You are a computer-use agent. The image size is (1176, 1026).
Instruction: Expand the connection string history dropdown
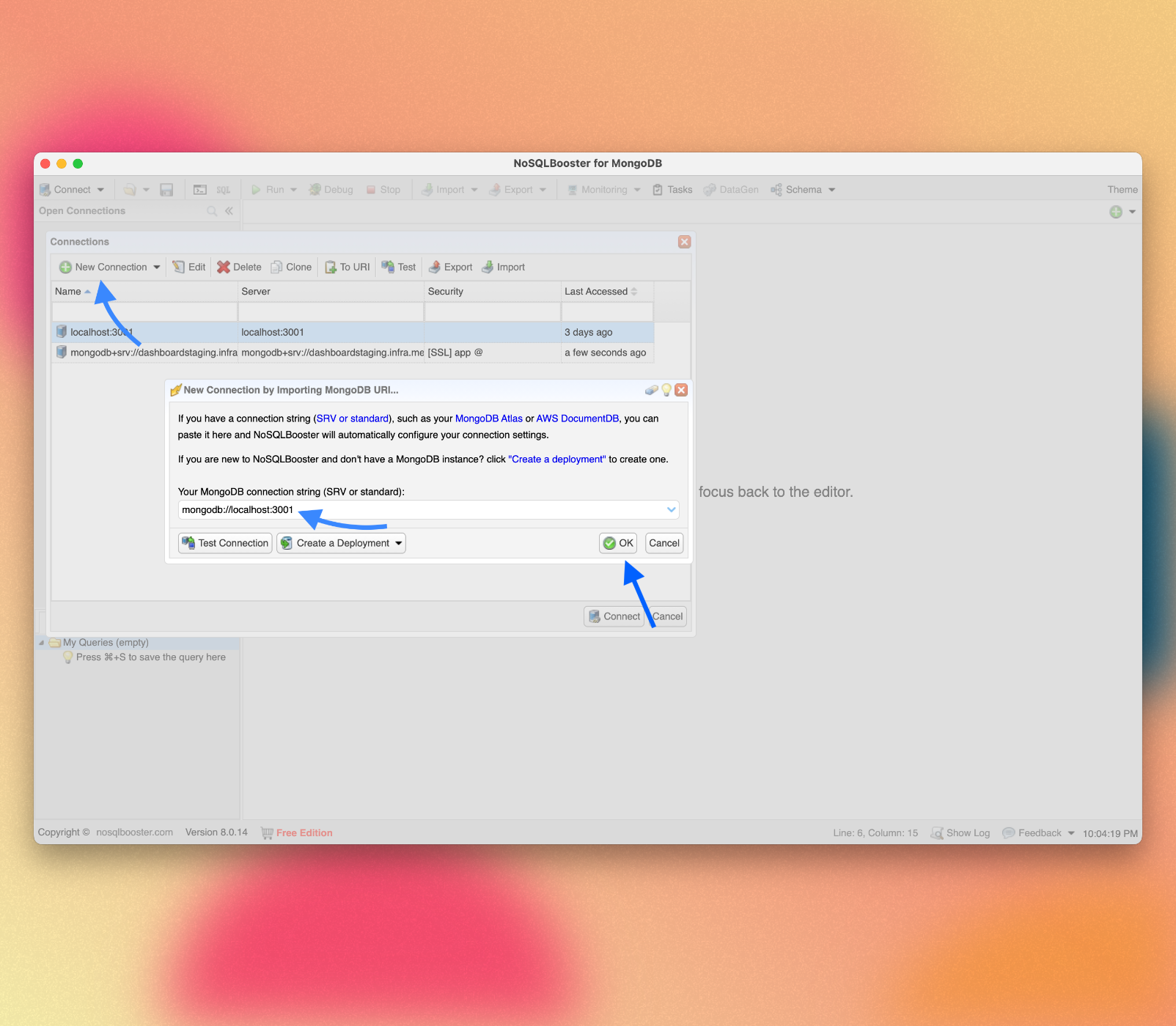click(672, 510)
